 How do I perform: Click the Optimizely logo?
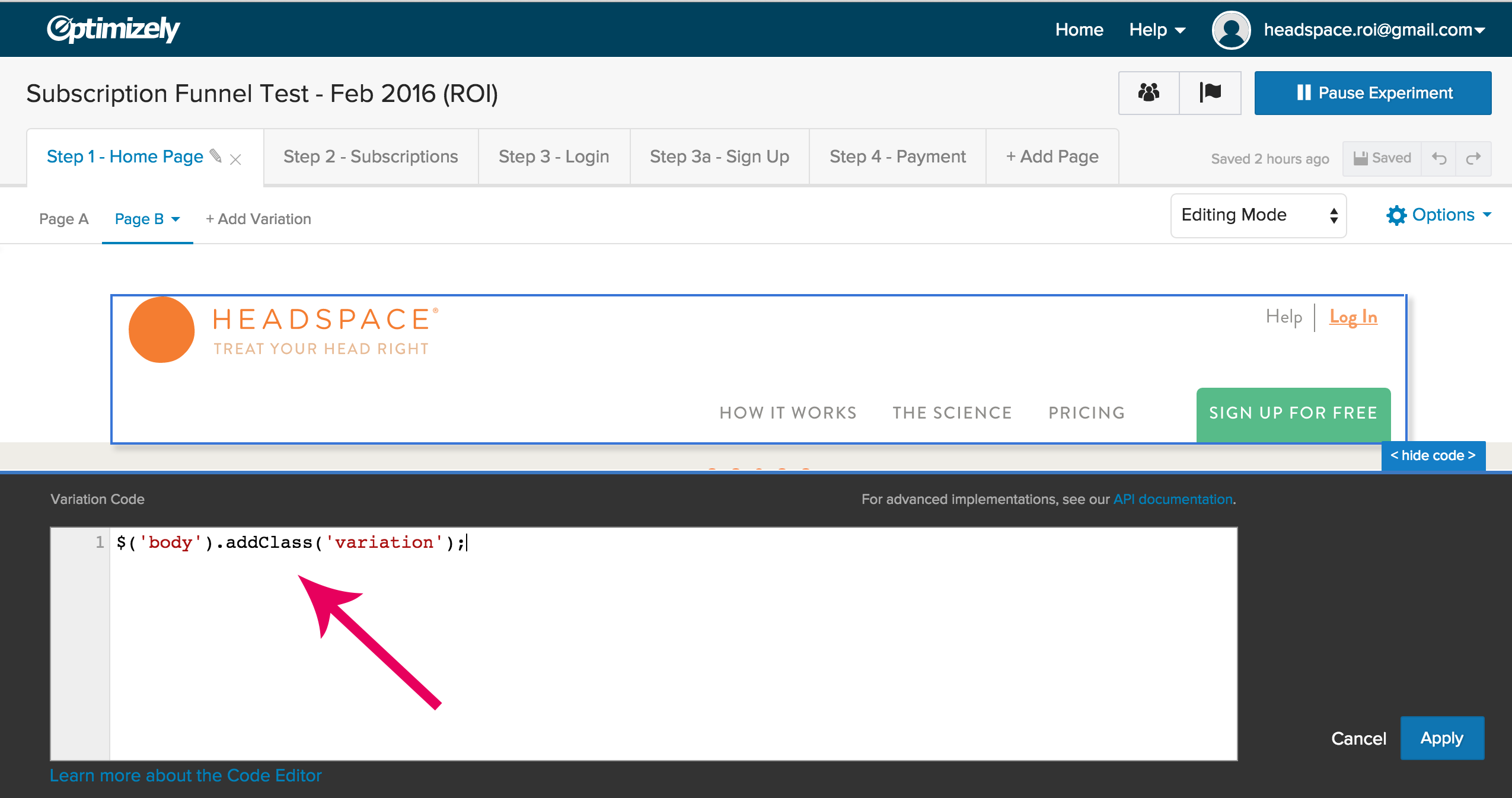pos(113,28)
